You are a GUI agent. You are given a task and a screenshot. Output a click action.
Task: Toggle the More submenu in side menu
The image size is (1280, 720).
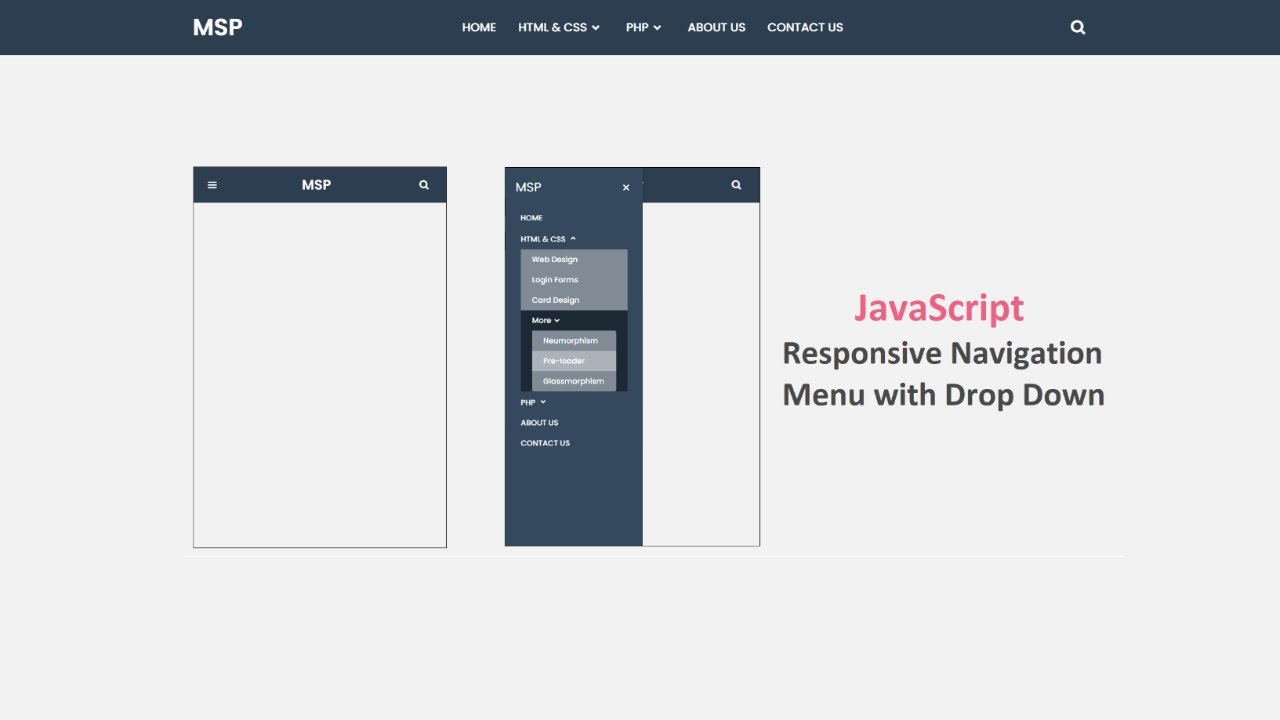pyautogui.click(x=545, y=320)
